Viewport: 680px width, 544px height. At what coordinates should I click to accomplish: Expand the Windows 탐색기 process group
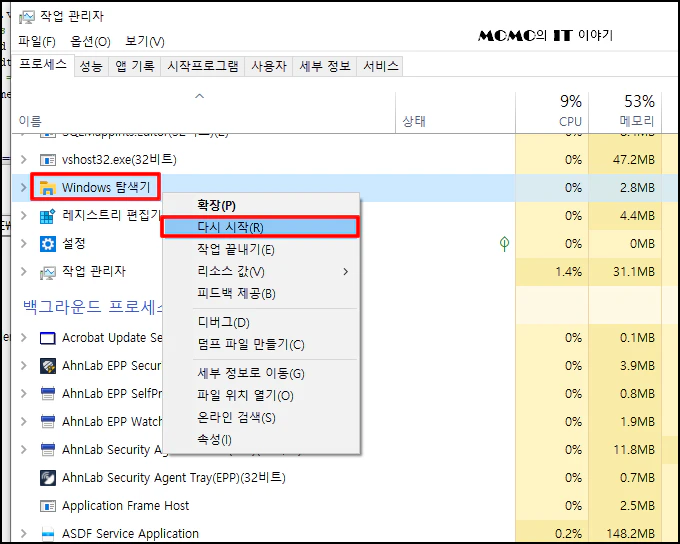click(x=24, y=188)
